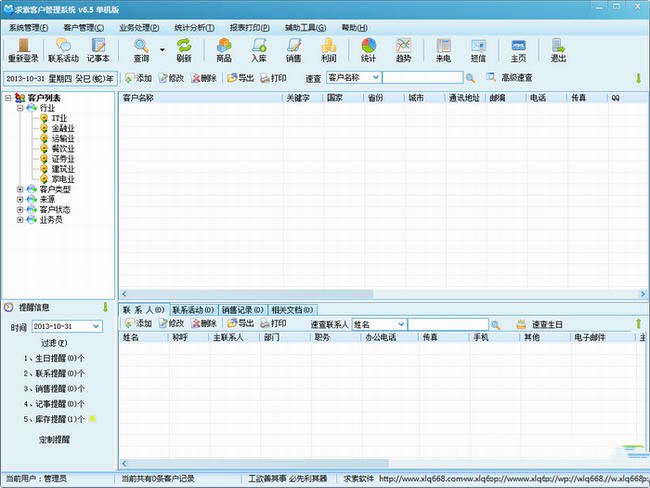Open the 报表打印(P) menu
The width and height of the screenshot is (650, 488).
(x=250, y=28)
